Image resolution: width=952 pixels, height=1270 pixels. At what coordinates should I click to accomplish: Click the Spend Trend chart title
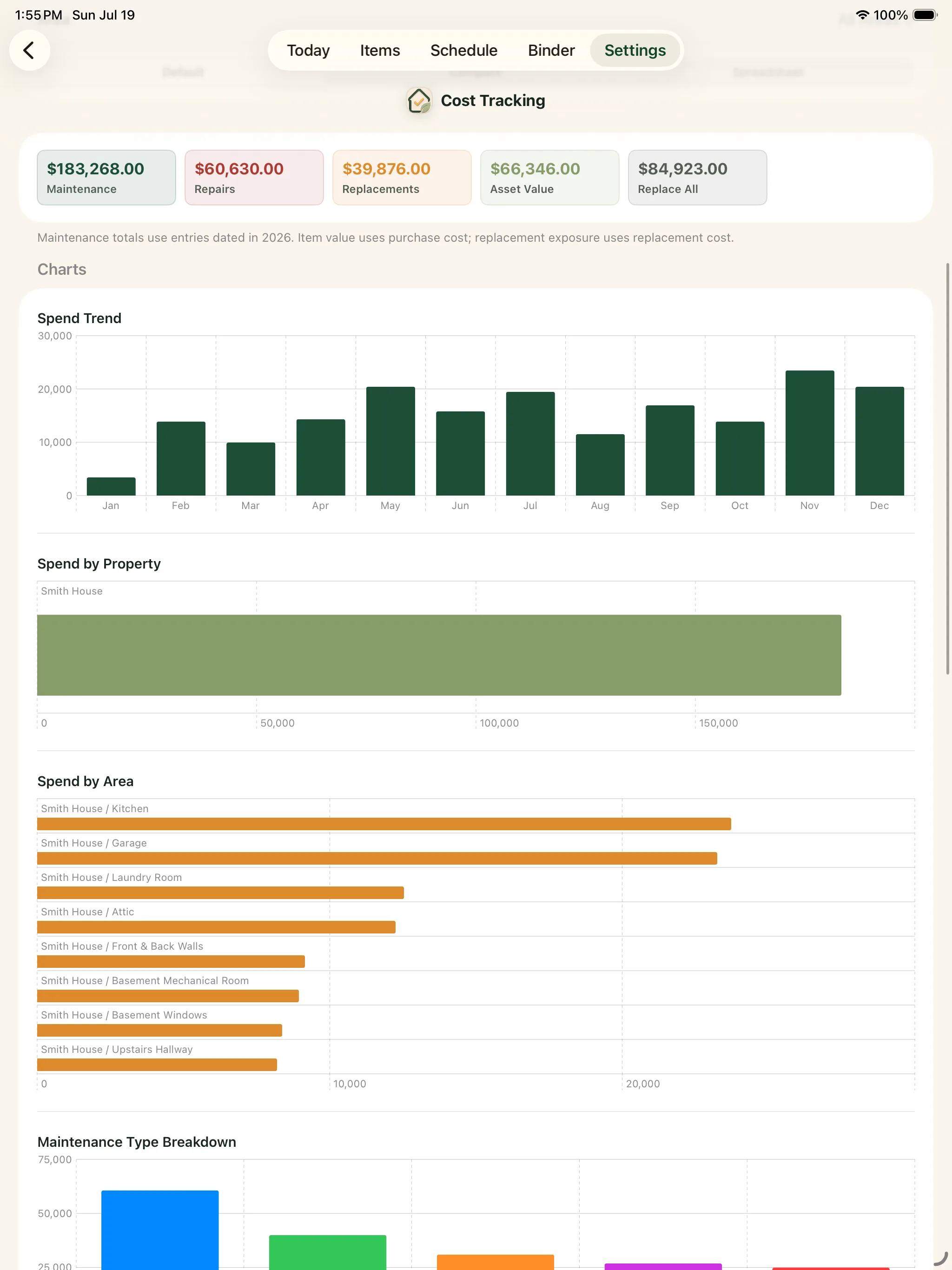79,318
